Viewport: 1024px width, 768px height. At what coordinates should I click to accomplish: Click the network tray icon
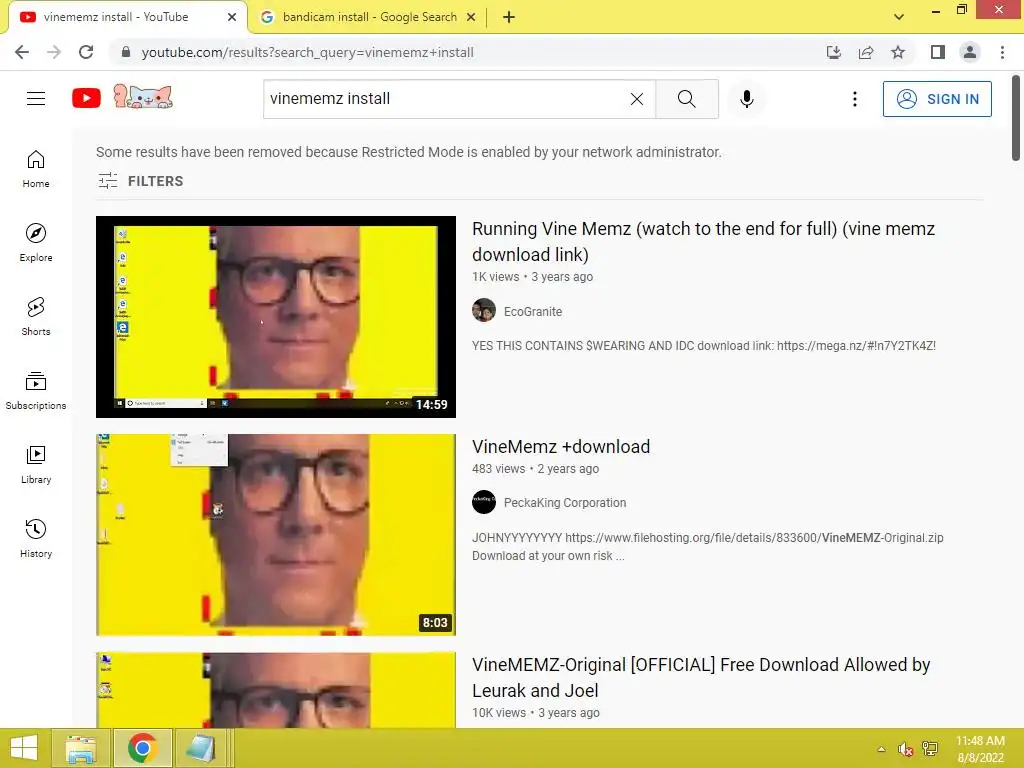pyautogui.click(x=930, y=749)
